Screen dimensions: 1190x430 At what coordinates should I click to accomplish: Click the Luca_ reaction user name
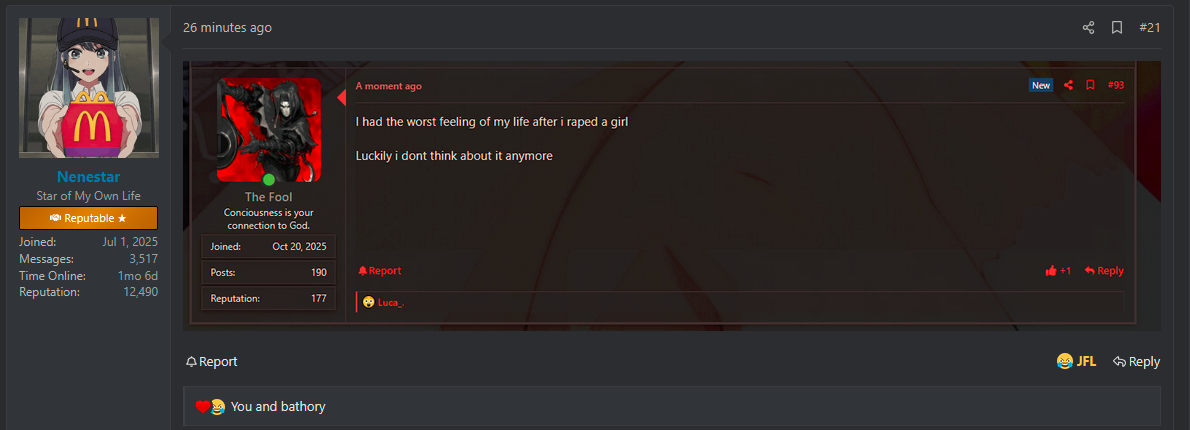click(x=390, y=302)
